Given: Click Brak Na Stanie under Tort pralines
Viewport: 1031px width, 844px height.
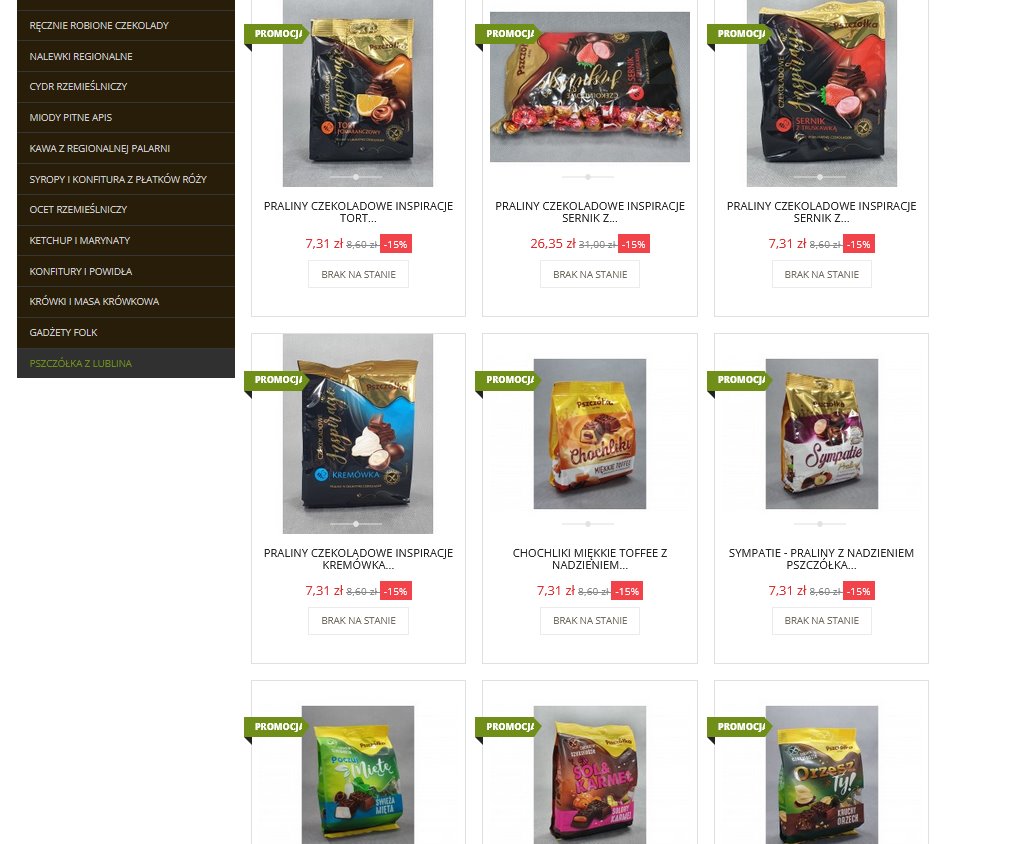Looking at the screenshot, I should pyautogui.click(x=358, y=274).
